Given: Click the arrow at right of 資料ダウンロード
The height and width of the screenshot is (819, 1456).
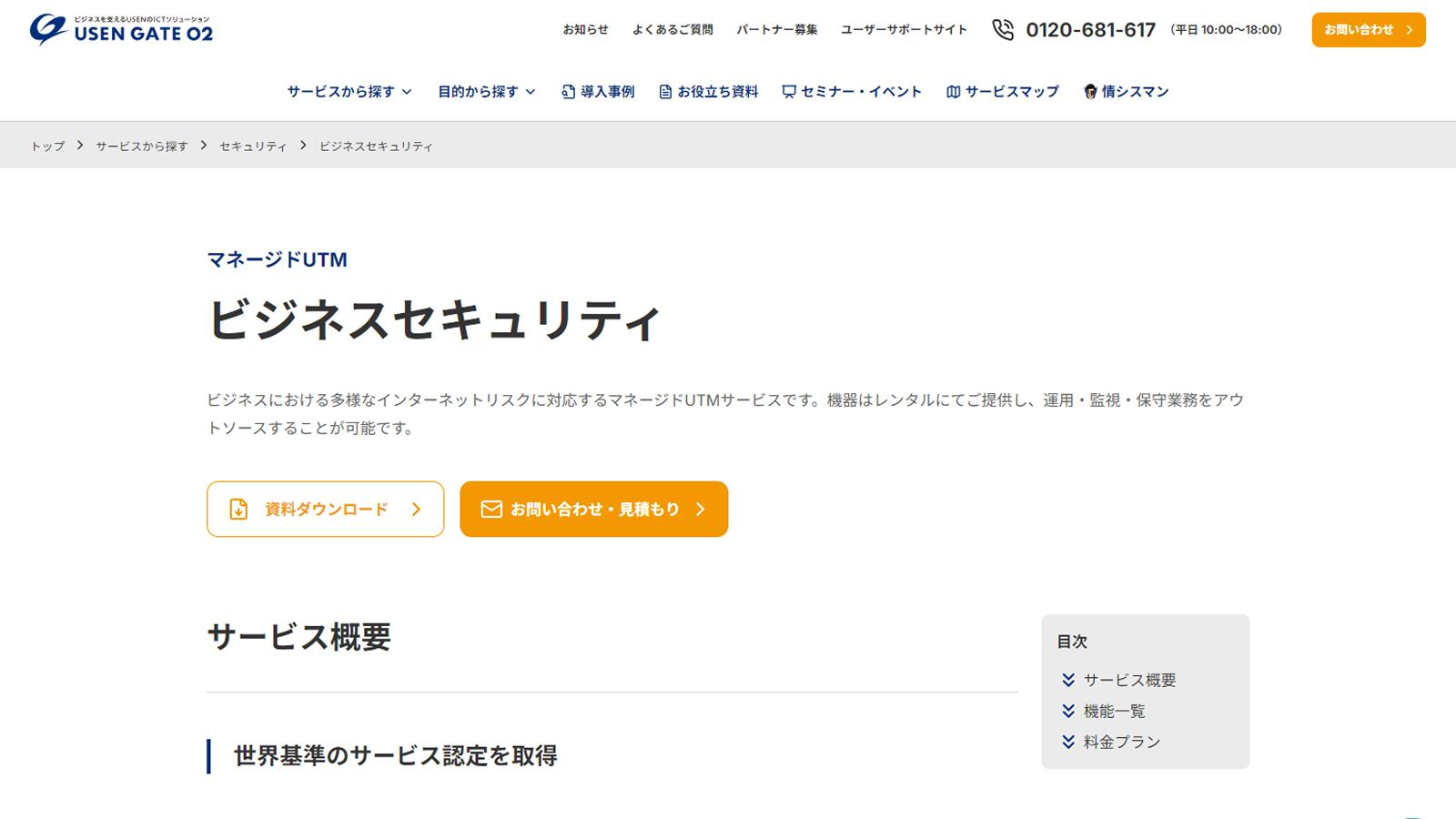Looking at the screenshot, I should click(416, 510).
